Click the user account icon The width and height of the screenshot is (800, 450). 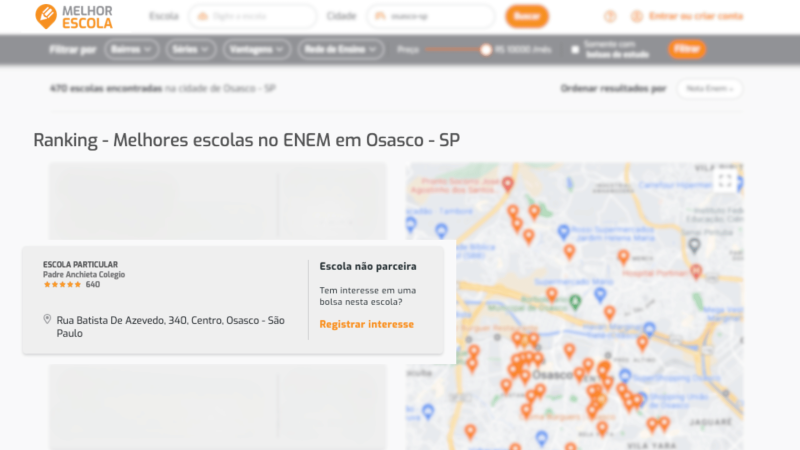click(x=637, y=16)
